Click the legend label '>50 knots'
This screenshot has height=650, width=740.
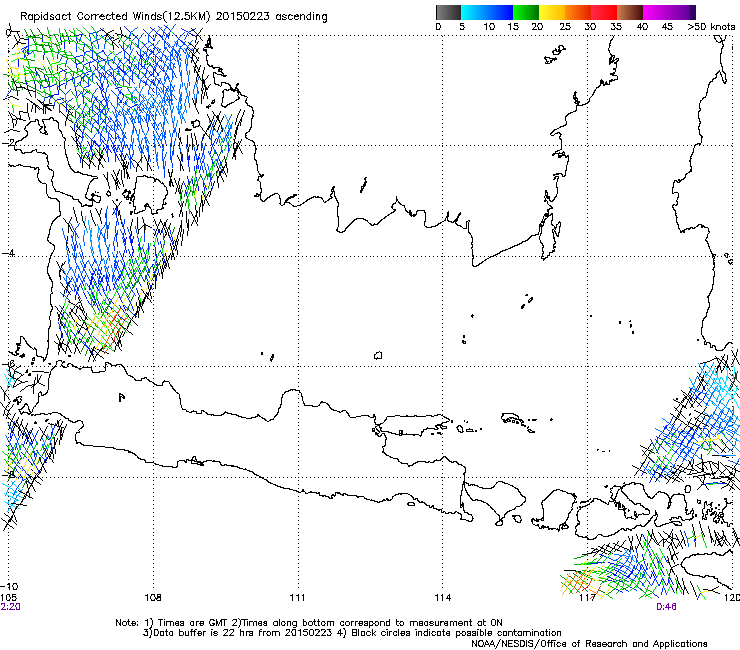[x=711, y=27]
